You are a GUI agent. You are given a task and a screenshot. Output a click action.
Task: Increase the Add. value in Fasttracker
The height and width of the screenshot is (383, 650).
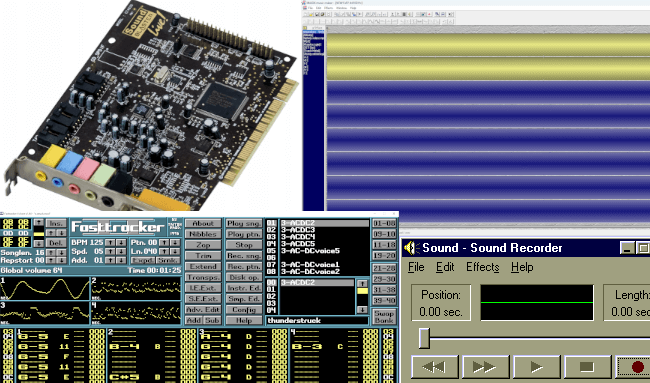pyautogui.click(x=110, y=260)
